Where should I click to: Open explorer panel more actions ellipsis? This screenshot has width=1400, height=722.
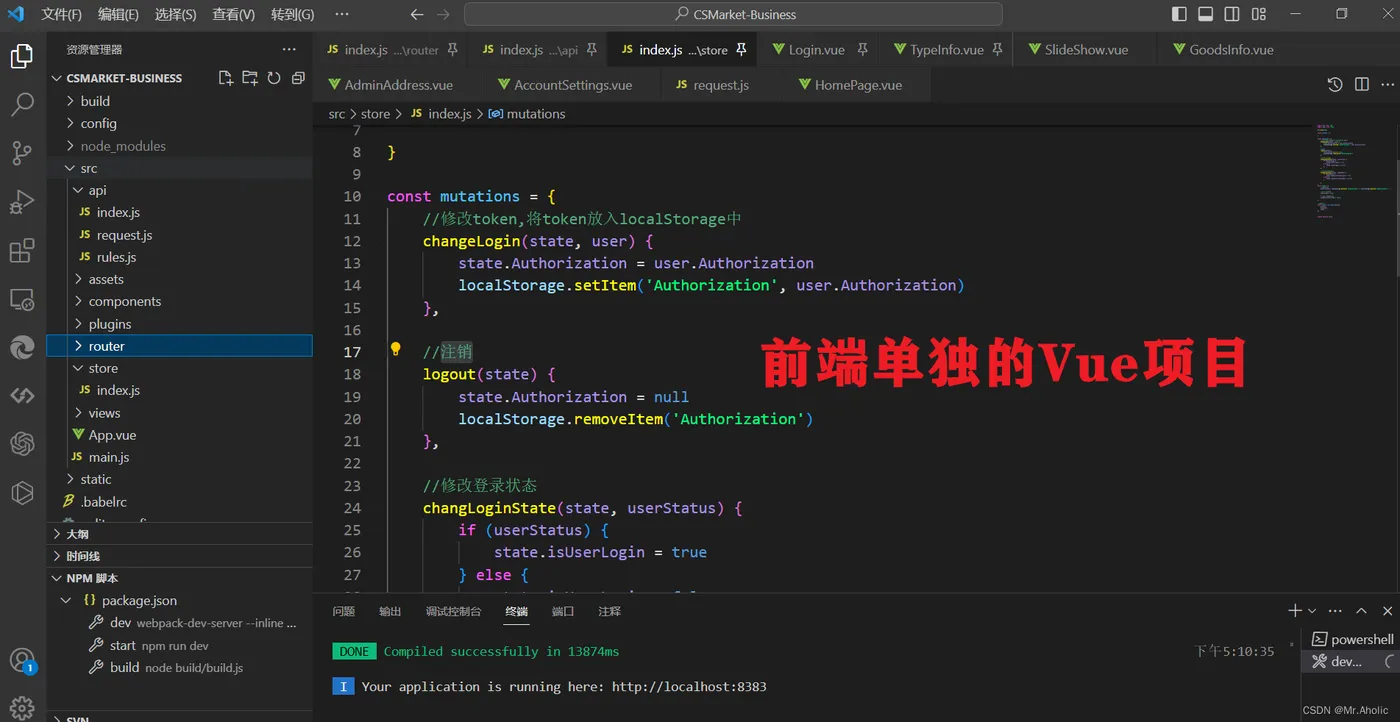pos(289,49)
